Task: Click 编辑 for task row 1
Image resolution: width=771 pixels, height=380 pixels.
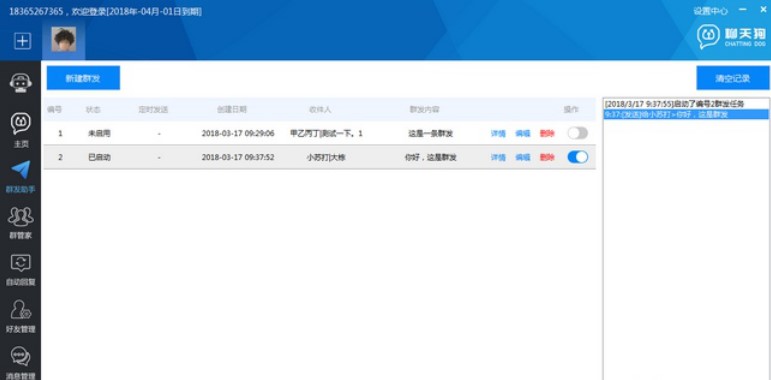Action: [523, 134]
